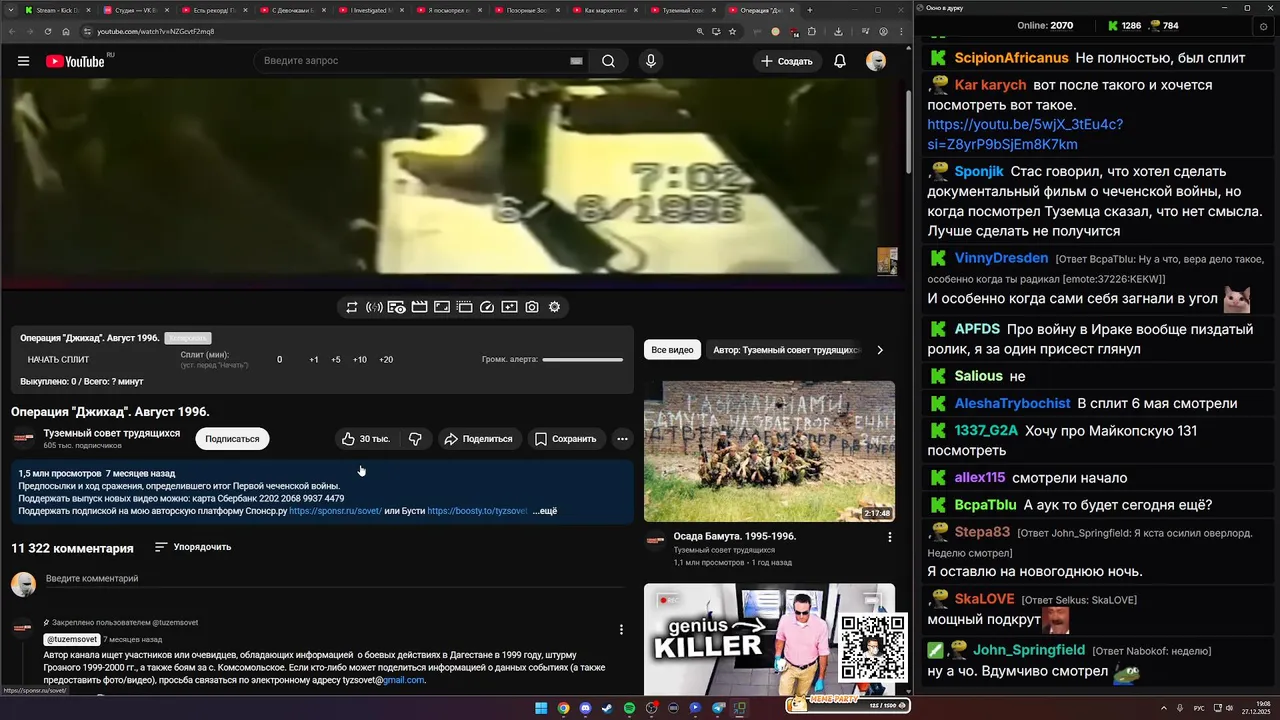
Task: Adjust the Громк. алерта volume slider
Action: coord(582,359)
